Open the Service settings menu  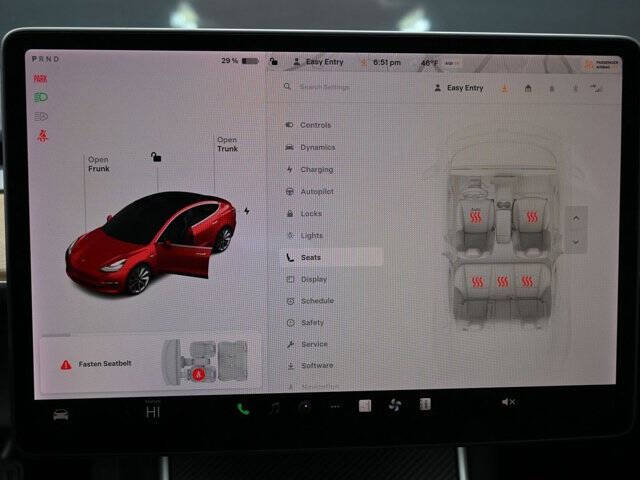pyautogui.click(x=307, y=344)
